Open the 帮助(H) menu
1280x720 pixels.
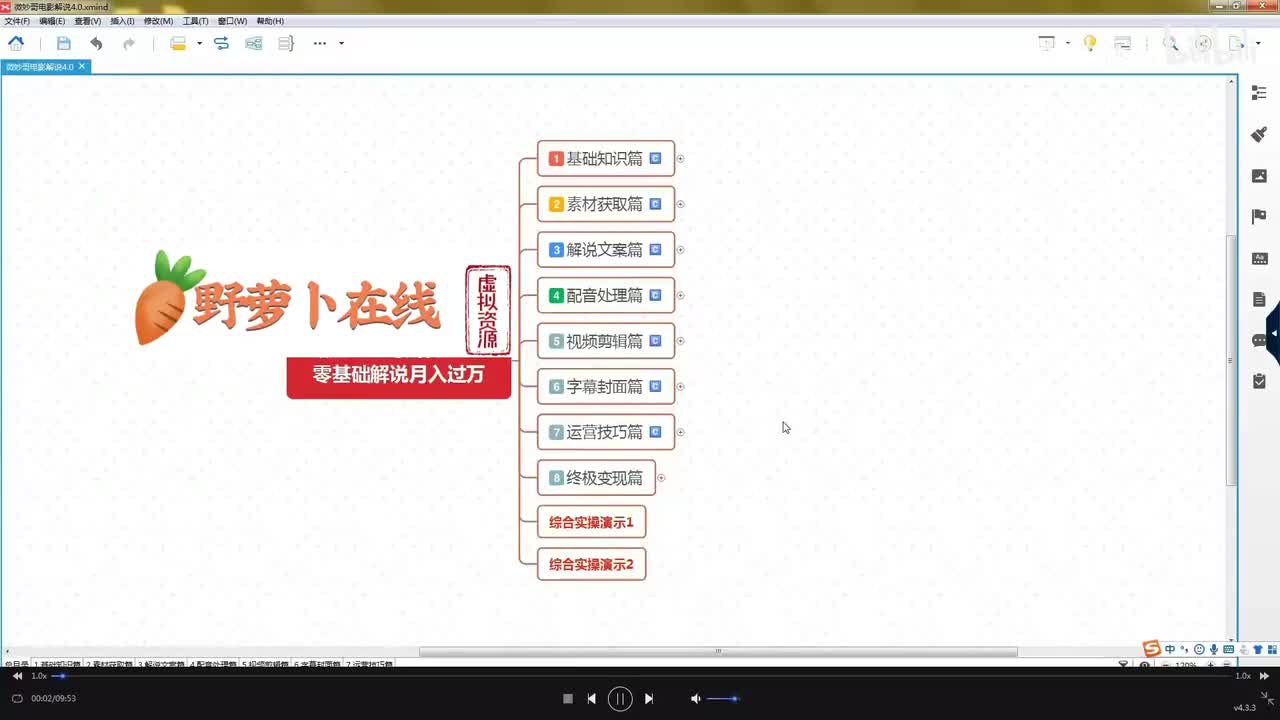pos(270,21)
